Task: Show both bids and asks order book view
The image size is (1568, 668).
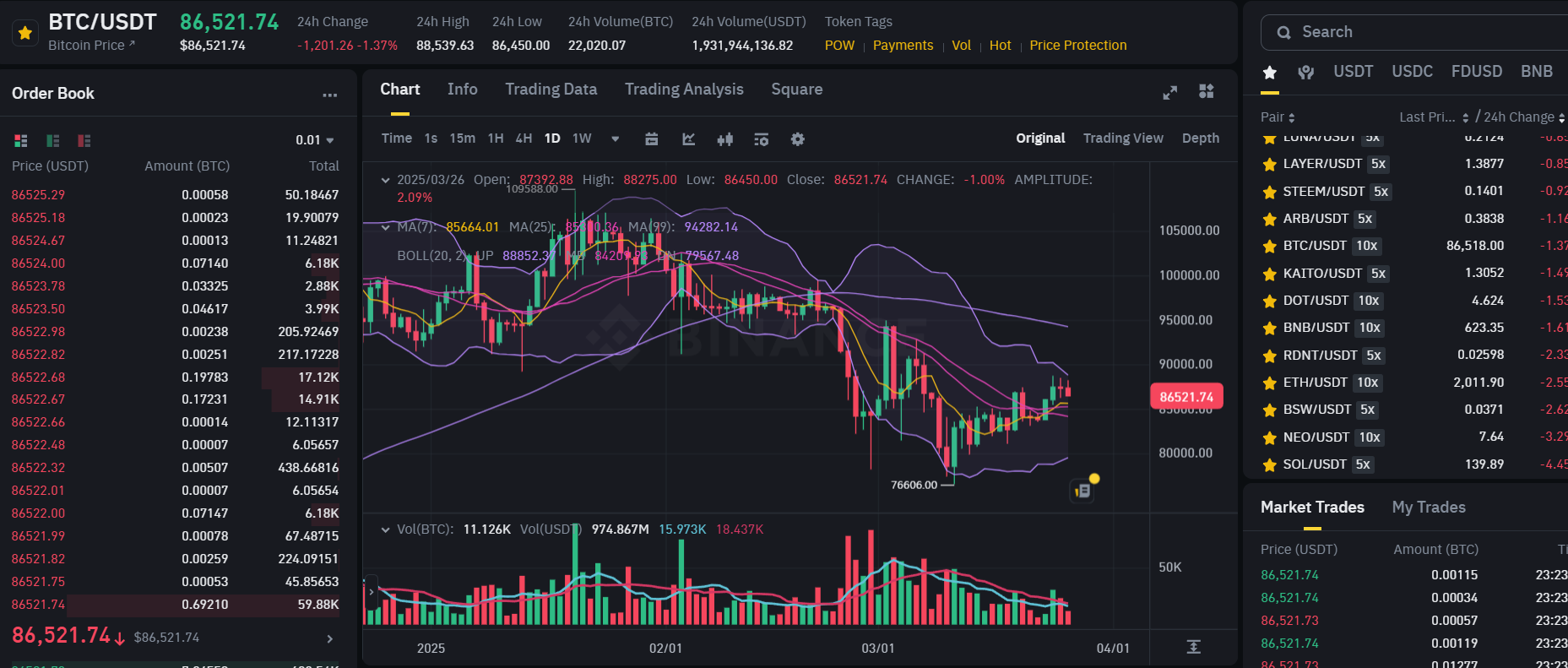Action: coord(21,140)
